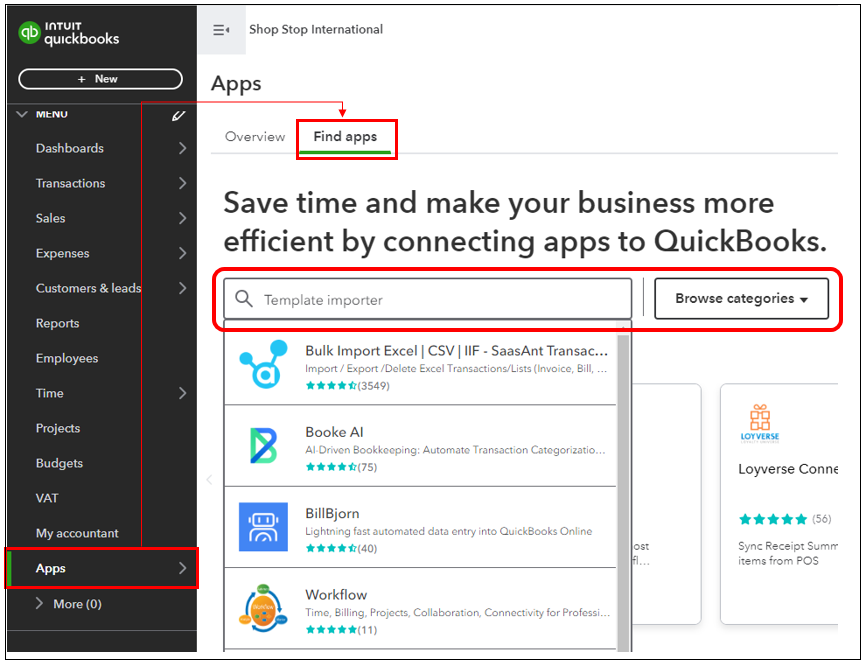Screen dimensions: 866x665
Task: Click the Intuit QuickBooks logo
Action: (x=68, y=33)
